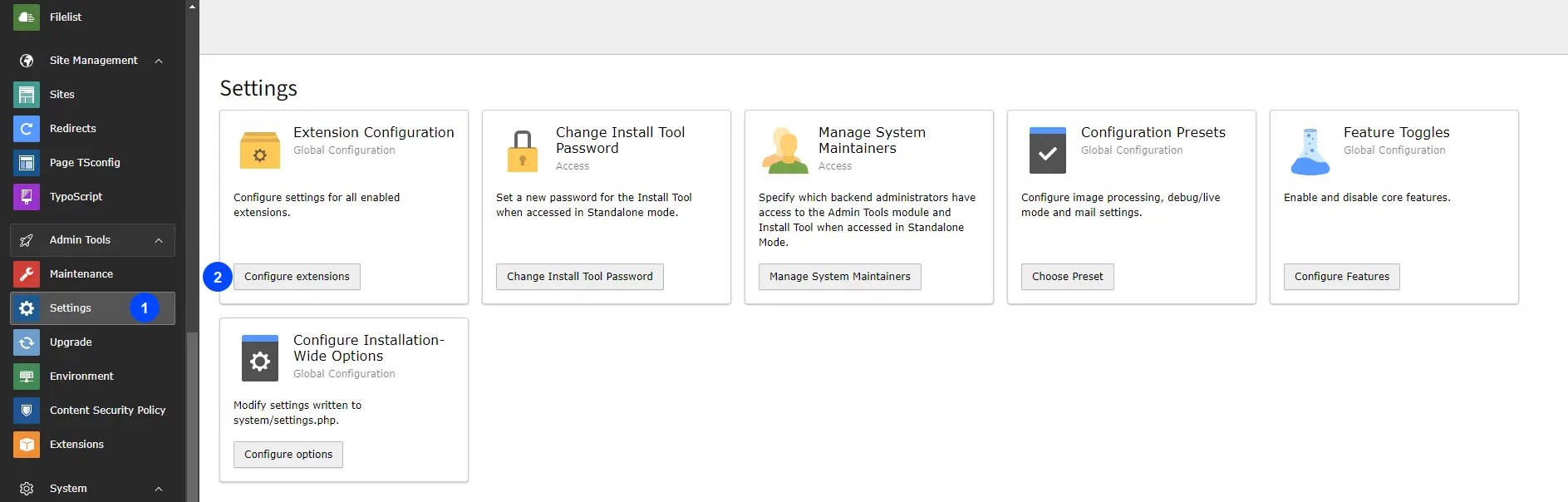Click the Site Management section label
Screen dimensions: 1568x502
coord(94,61)
